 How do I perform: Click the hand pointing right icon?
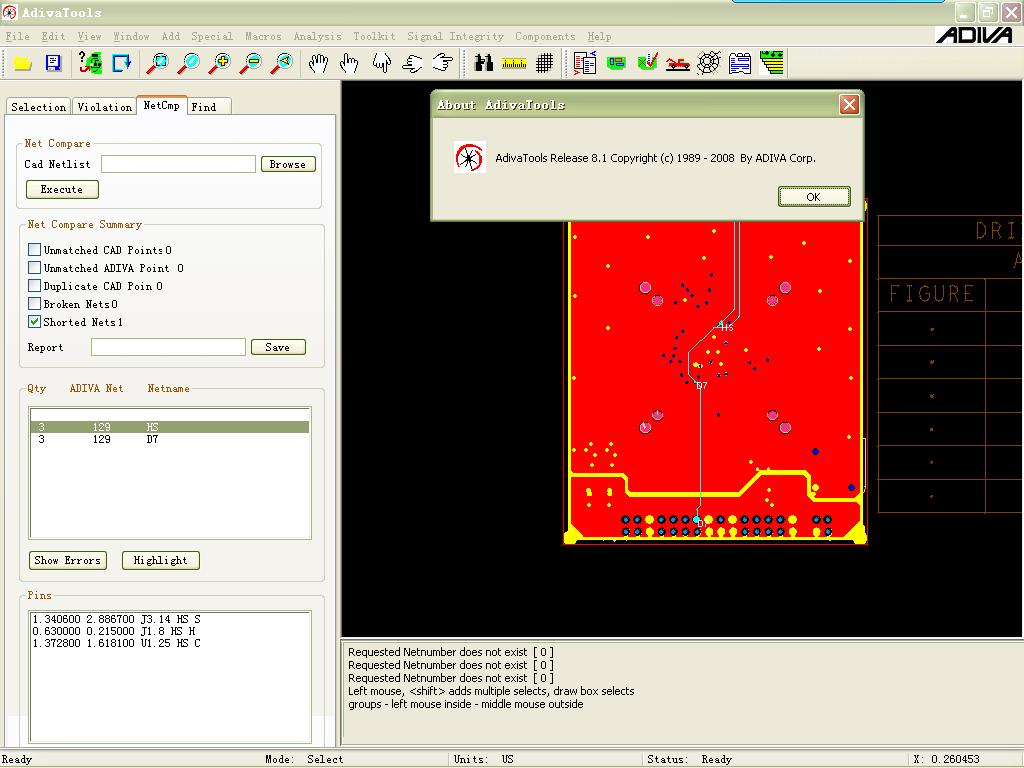click(443, 63)
